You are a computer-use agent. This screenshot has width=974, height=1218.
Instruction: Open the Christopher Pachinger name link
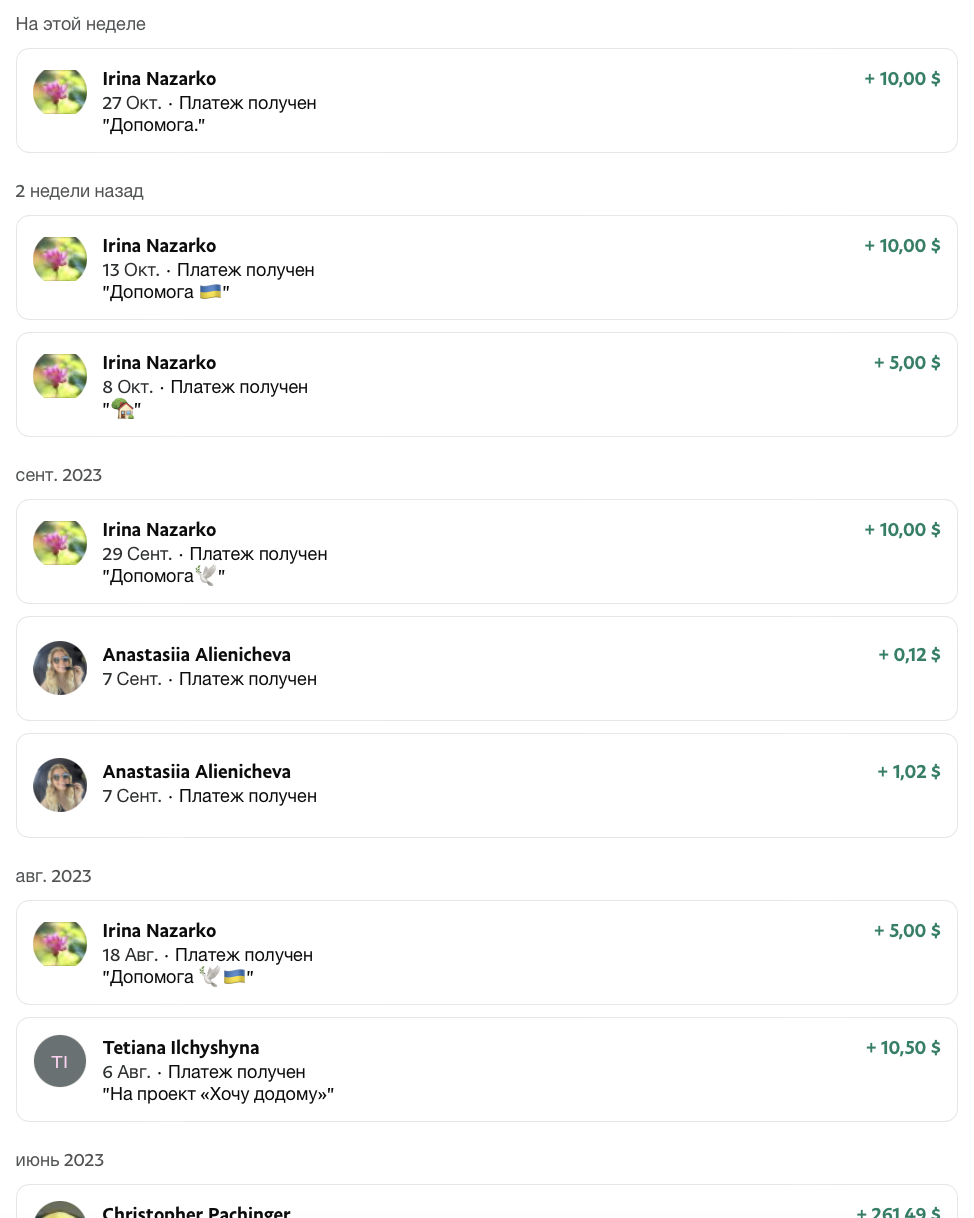tap(196, 1211)
